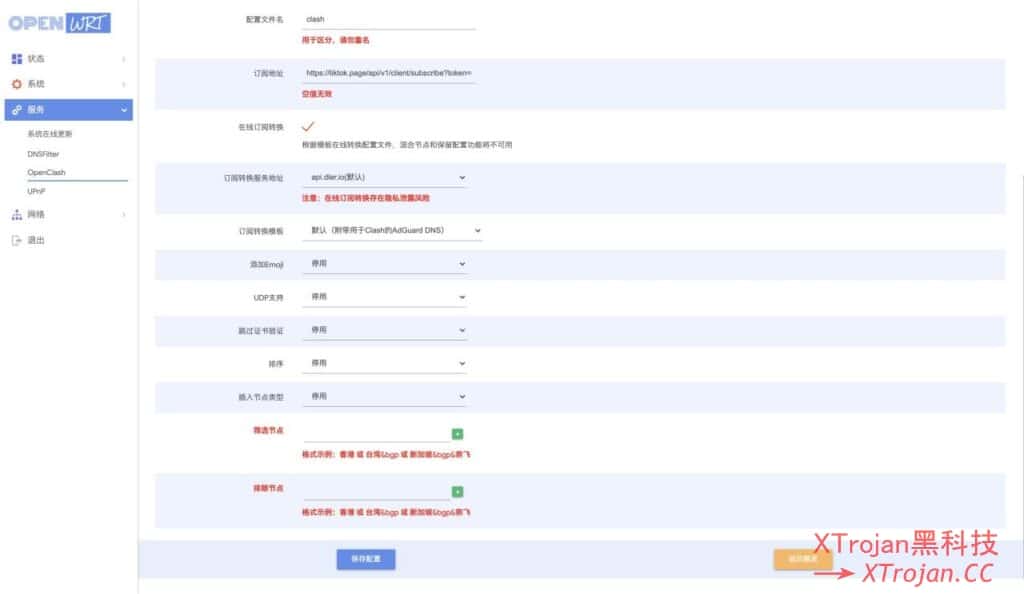Screen dimensions: 1024x594
Task: Click the 网络 (Network) sidebar icon
Action: tap(17, 212)
